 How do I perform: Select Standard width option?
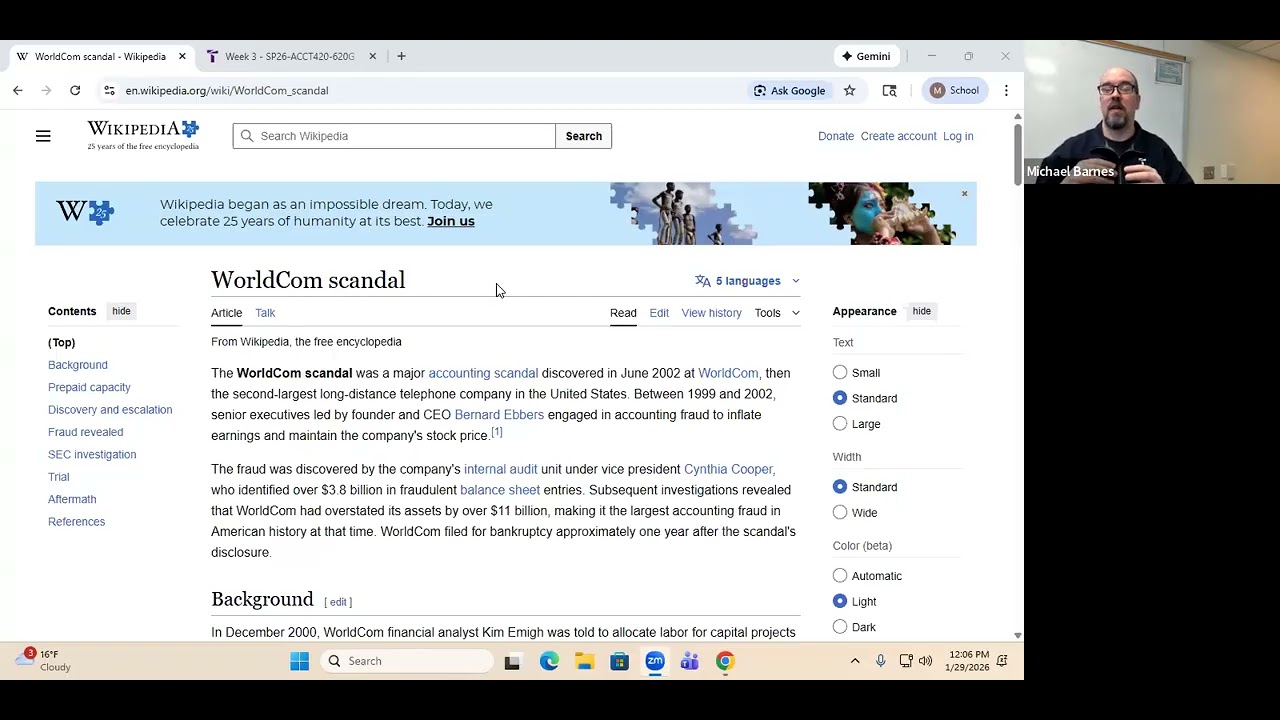click(x=840, y=487)
